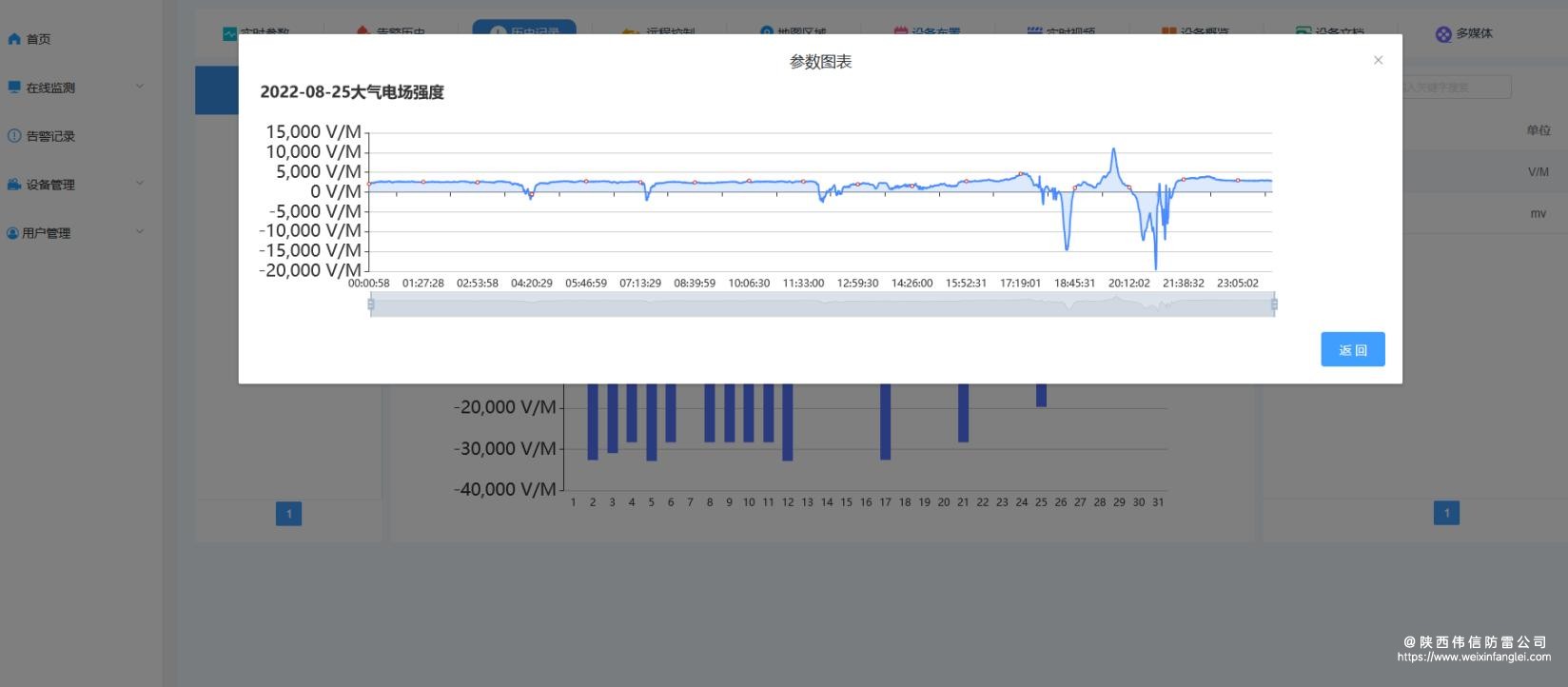Click the 用户管理 user icon

[13, 233]
